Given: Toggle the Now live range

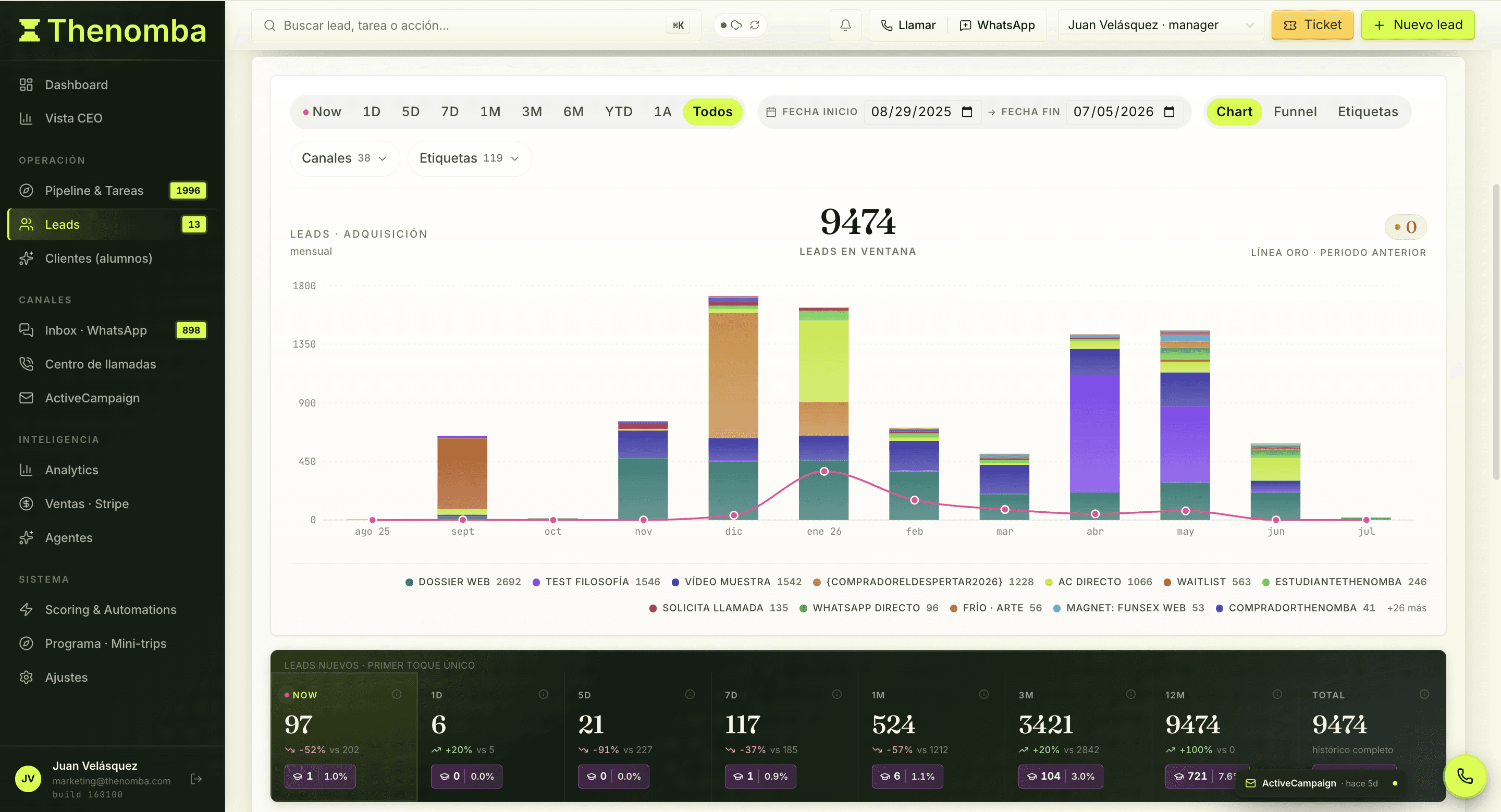Looking at the screenshot, I should pyautogui.click(x=322, y=112).
